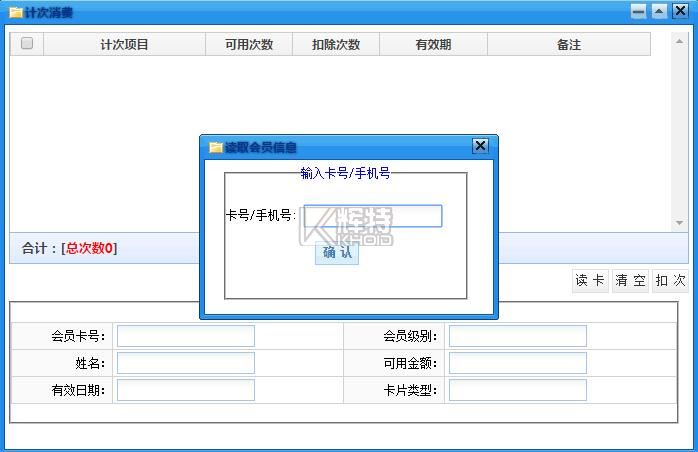Click the 会员卡号 input field

coord(186,336)
